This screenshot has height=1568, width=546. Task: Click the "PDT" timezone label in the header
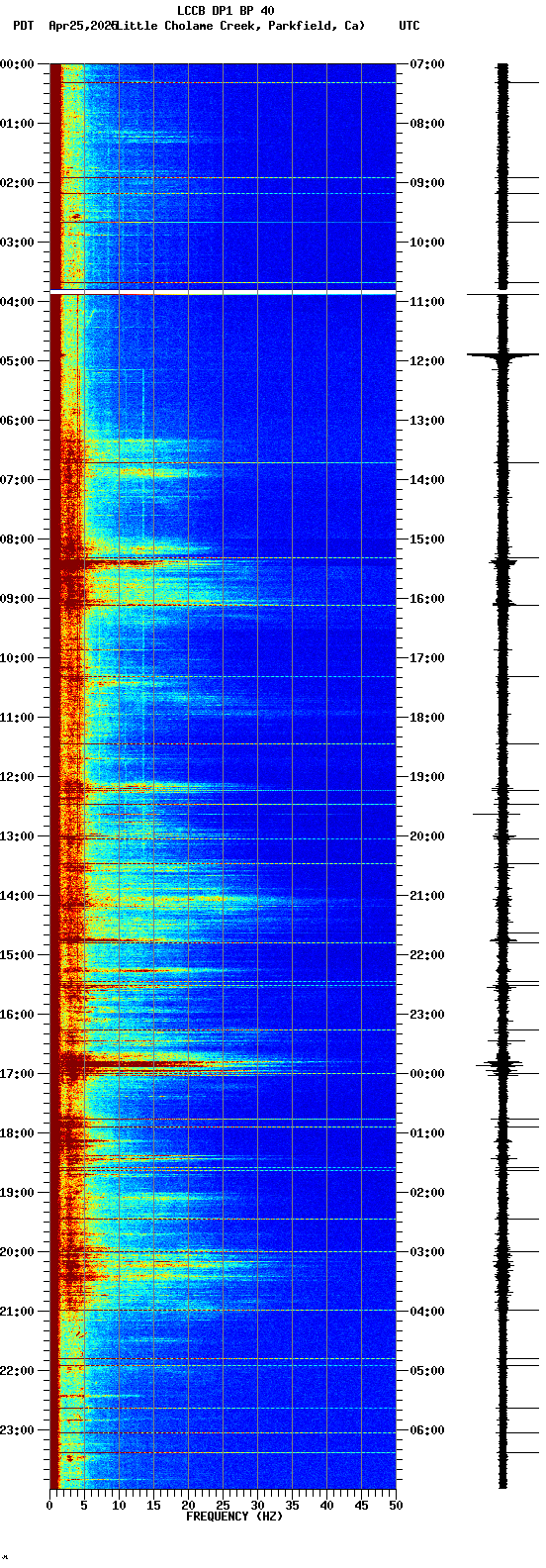click(x=23, y=26)
